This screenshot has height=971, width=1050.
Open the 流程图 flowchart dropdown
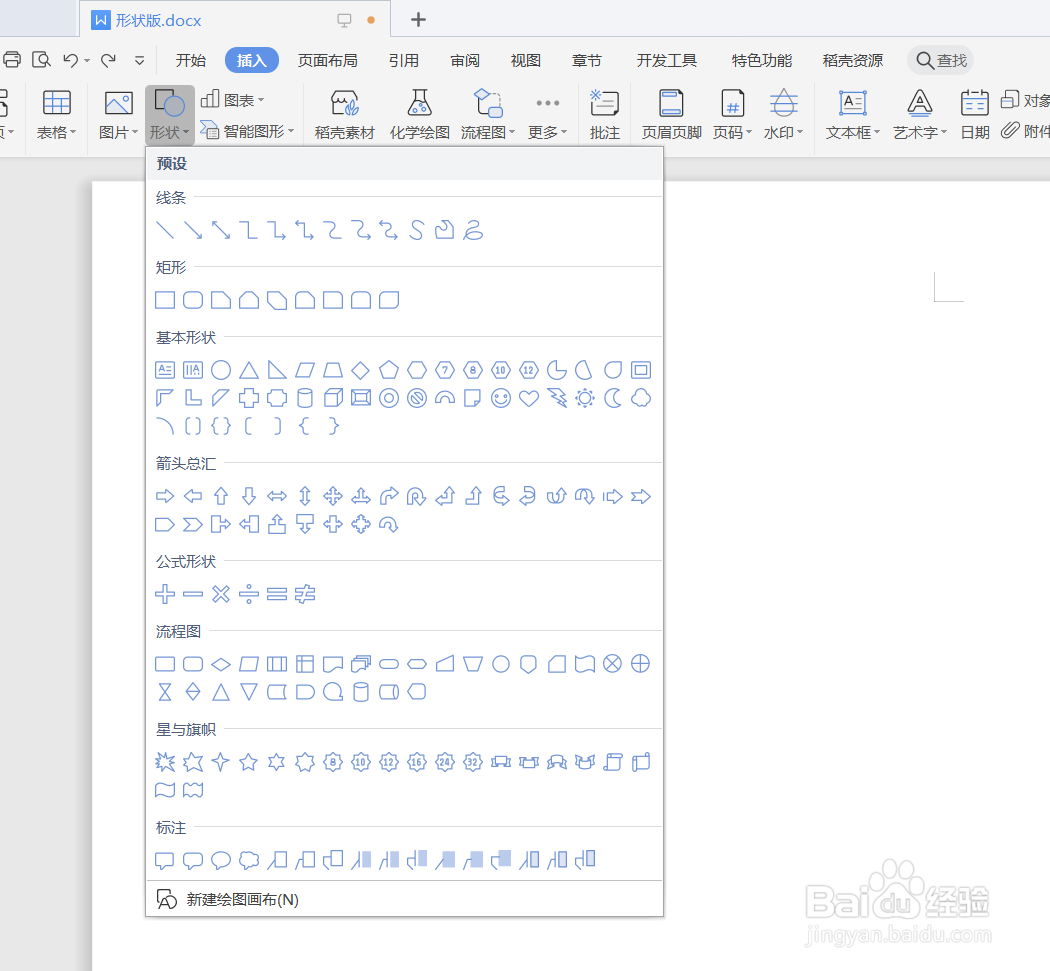tap(488, 115)
